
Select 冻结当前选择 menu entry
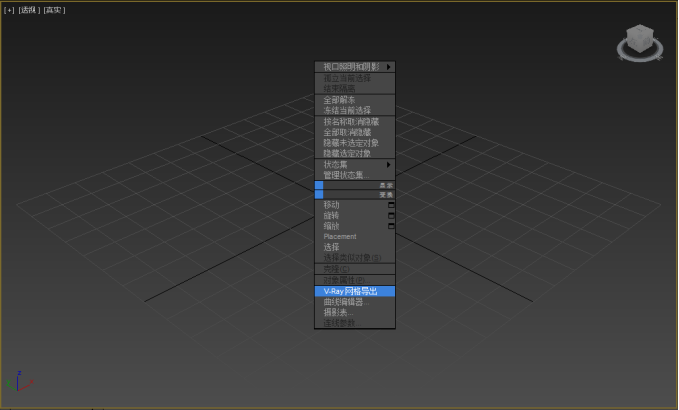[x=355, y=110]
